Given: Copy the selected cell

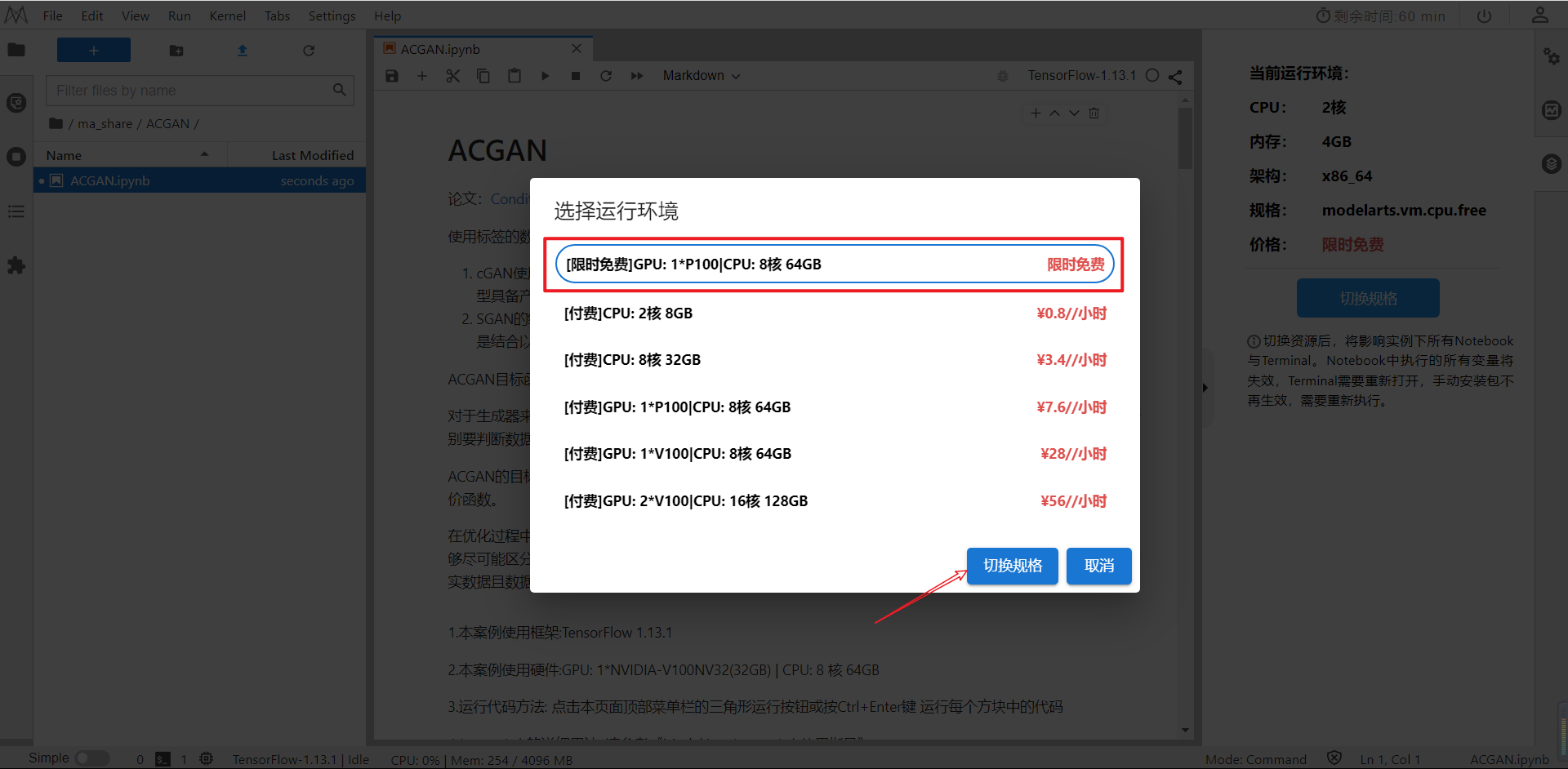Looking at the screenshot, I should [483, 76].
